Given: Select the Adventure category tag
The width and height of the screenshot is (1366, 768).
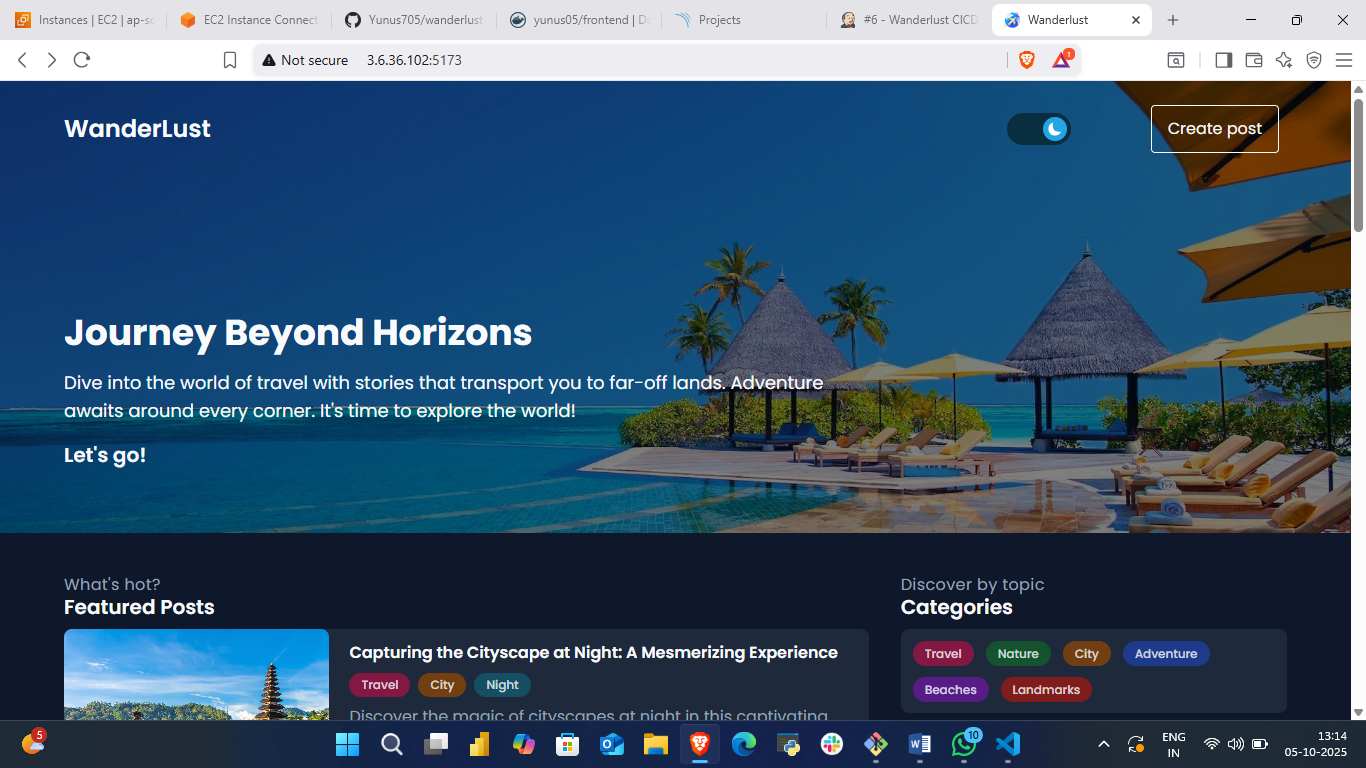Looking at the screenshot, I should tap(1165, 654).
